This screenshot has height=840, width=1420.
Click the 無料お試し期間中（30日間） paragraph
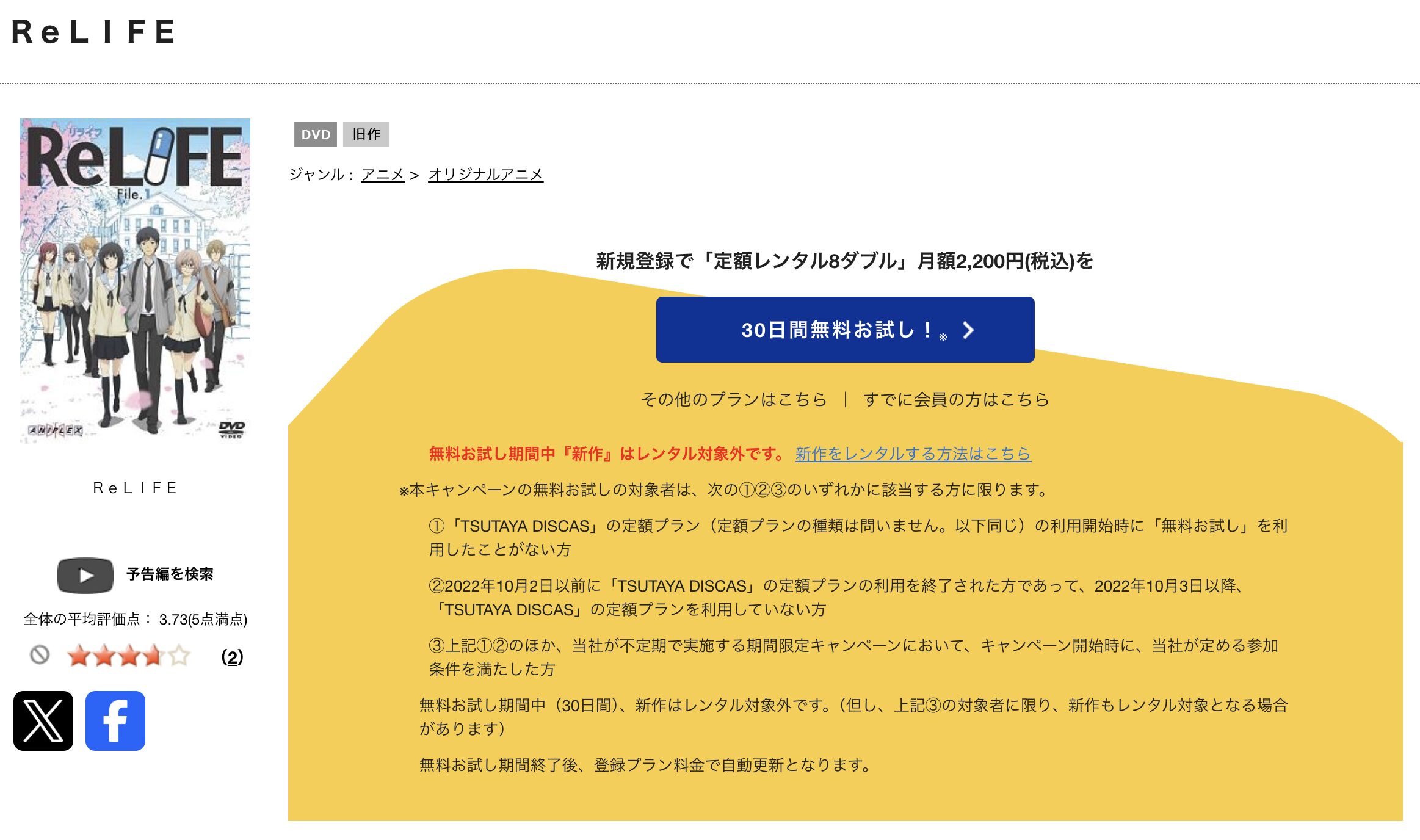[854, 717]
